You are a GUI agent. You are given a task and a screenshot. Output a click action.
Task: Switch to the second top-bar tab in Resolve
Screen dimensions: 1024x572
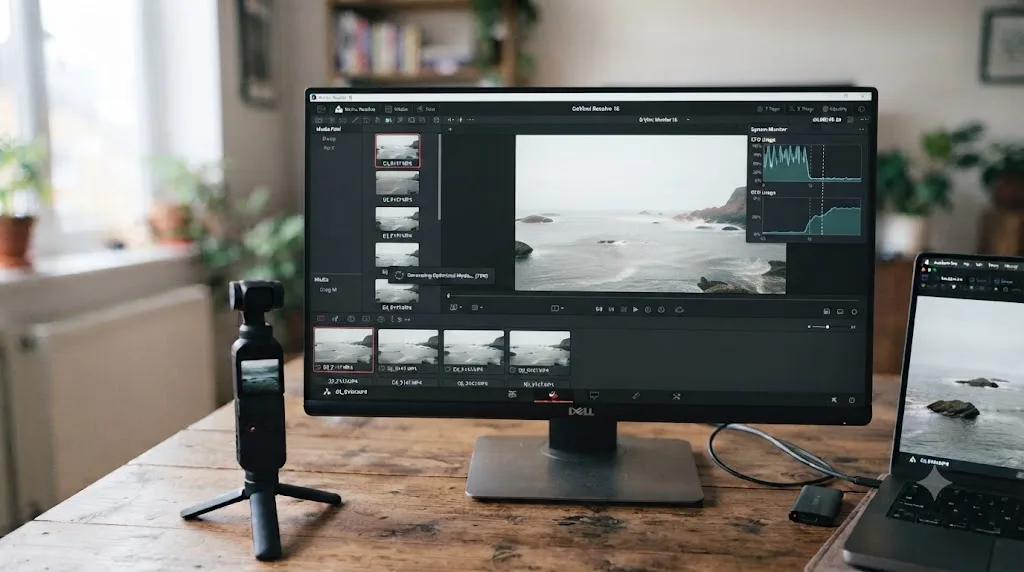[x=396, y=109]
